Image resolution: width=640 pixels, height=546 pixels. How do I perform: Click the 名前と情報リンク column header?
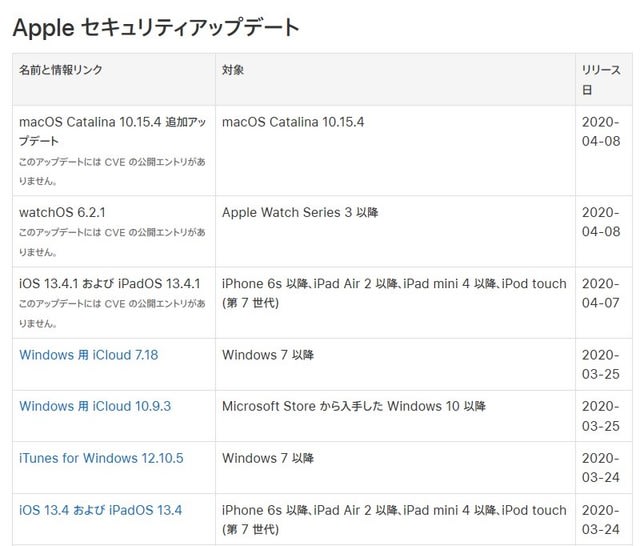(61, 70)
